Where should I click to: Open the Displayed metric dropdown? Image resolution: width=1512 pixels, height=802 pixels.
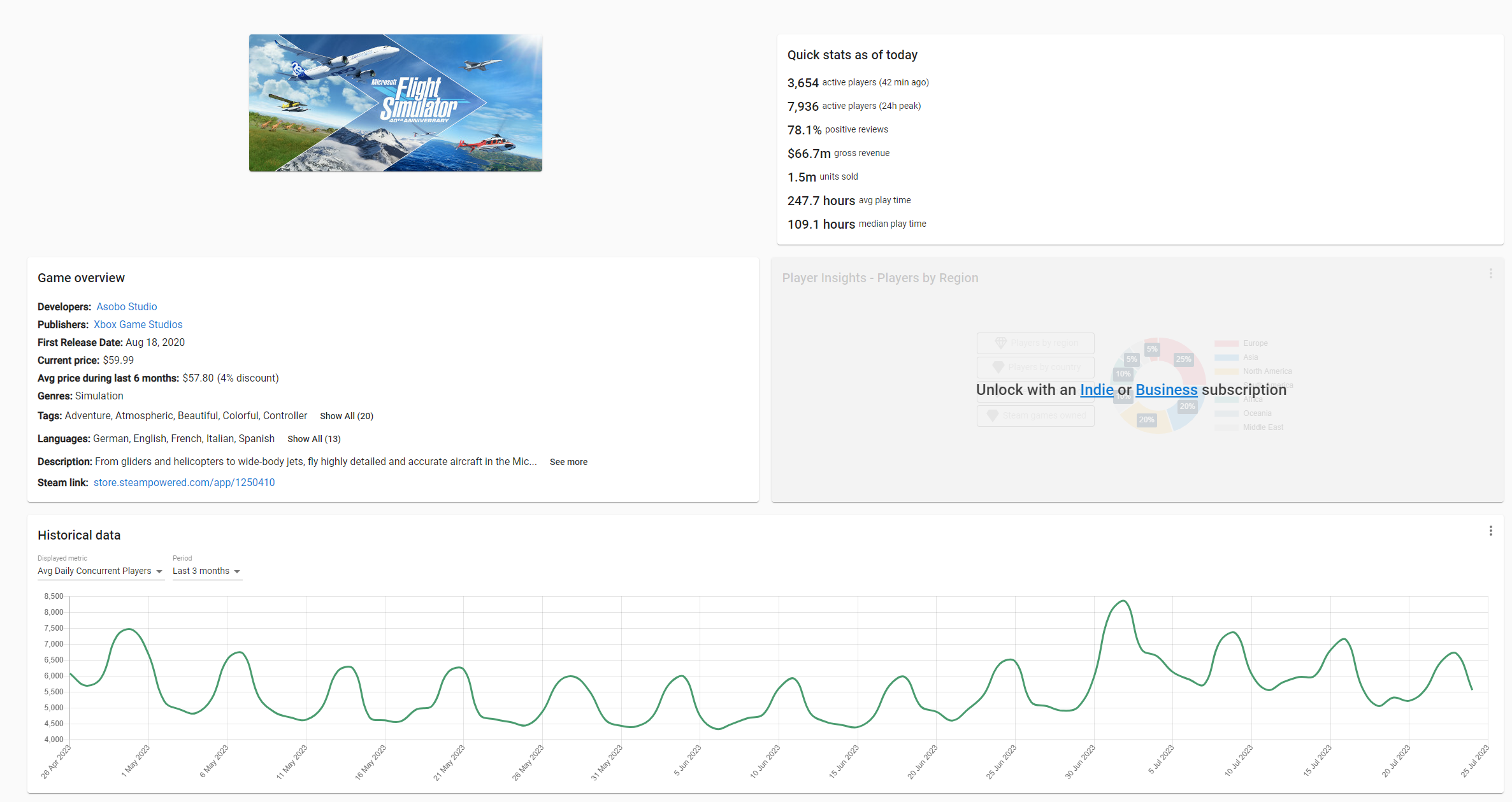click(100, 571)
